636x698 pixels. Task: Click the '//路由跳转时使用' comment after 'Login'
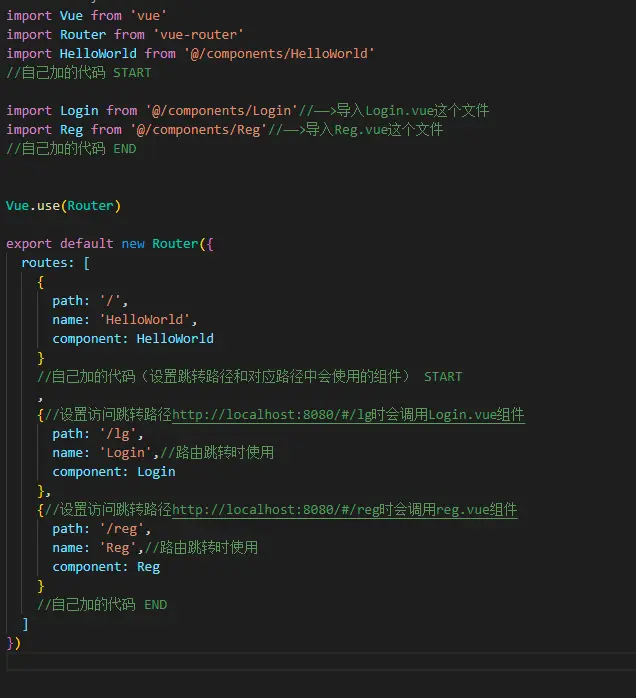[217, 453]
